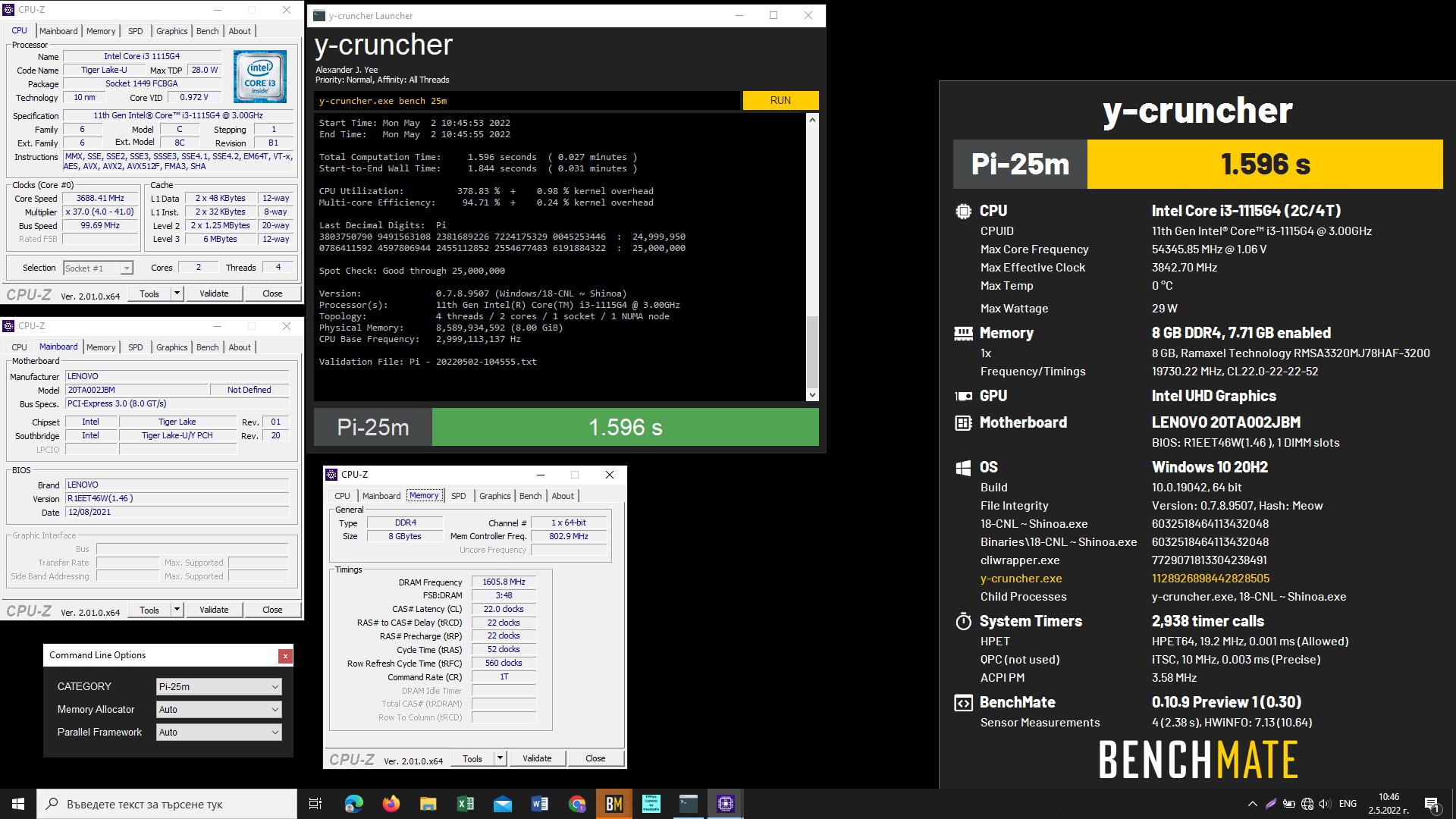Open SPD tab in Memory CPU-Z window

click(x=459, y=496)
